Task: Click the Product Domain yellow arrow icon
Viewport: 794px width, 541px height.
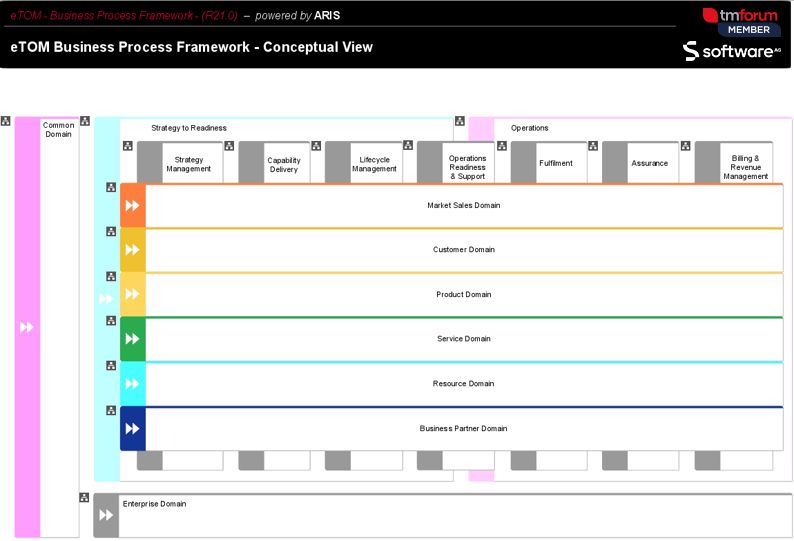Action: (132, 295)
